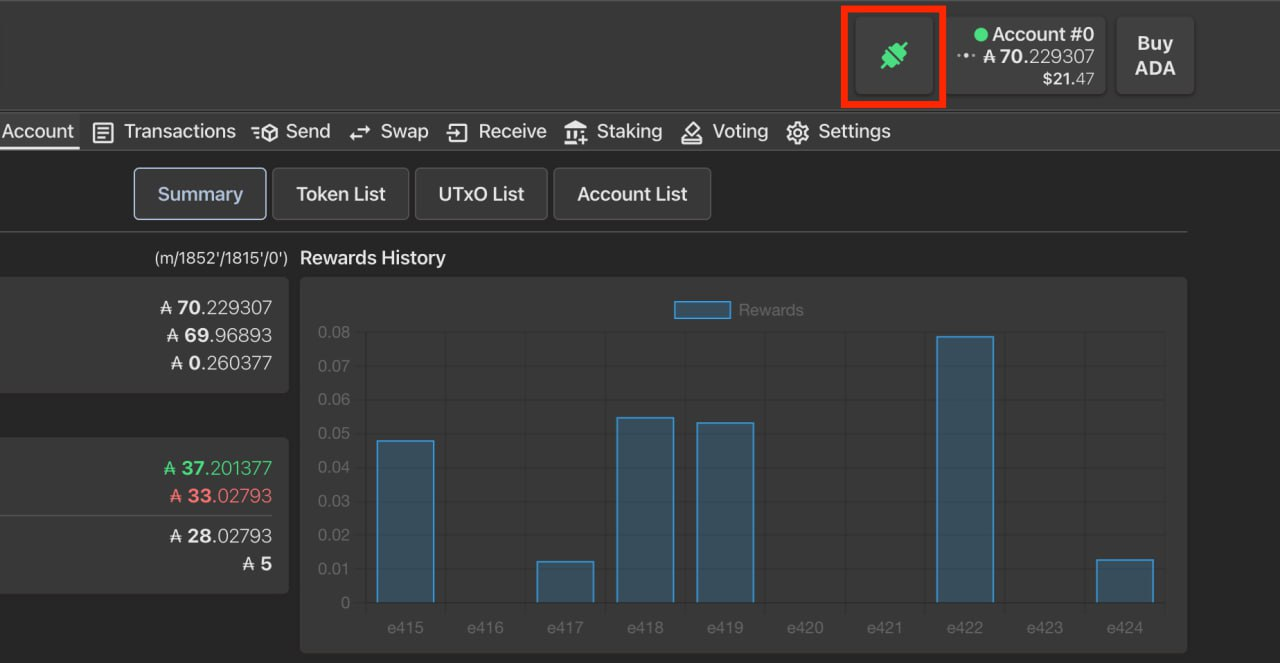
Task: Click the Settings gear icon
Action: tap(797, 132)
